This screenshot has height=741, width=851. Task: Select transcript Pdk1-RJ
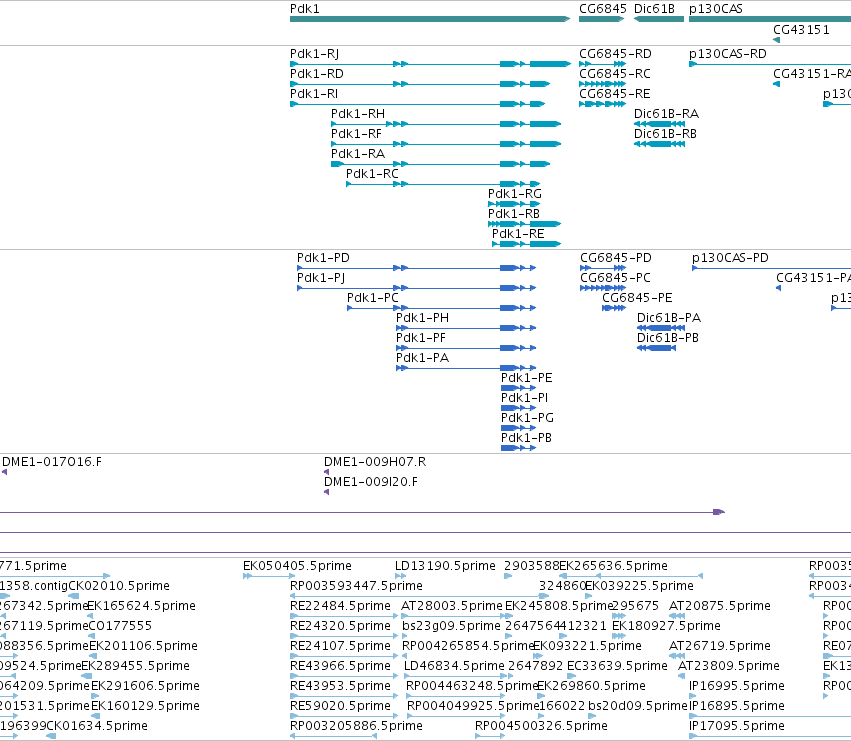(430, 64)
